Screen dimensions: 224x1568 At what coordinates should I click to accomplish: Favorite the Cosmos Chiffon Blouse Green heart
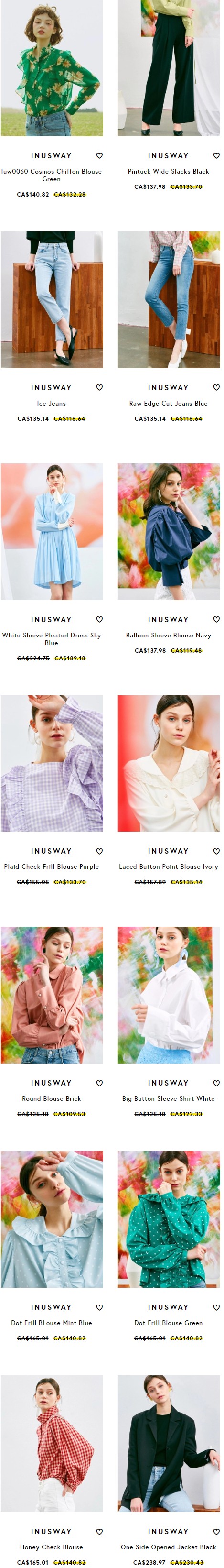(x=99, y=155)
